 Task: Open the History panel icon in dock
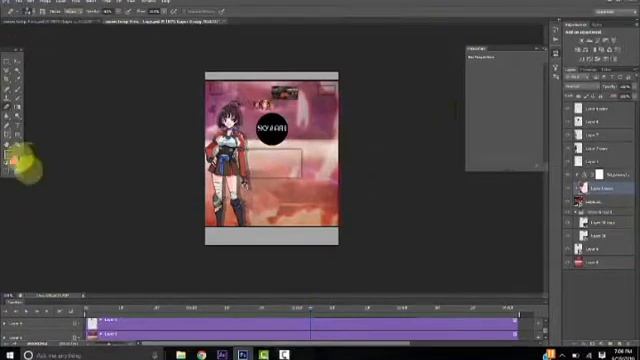pyautogui.click(x=556, y=29)
